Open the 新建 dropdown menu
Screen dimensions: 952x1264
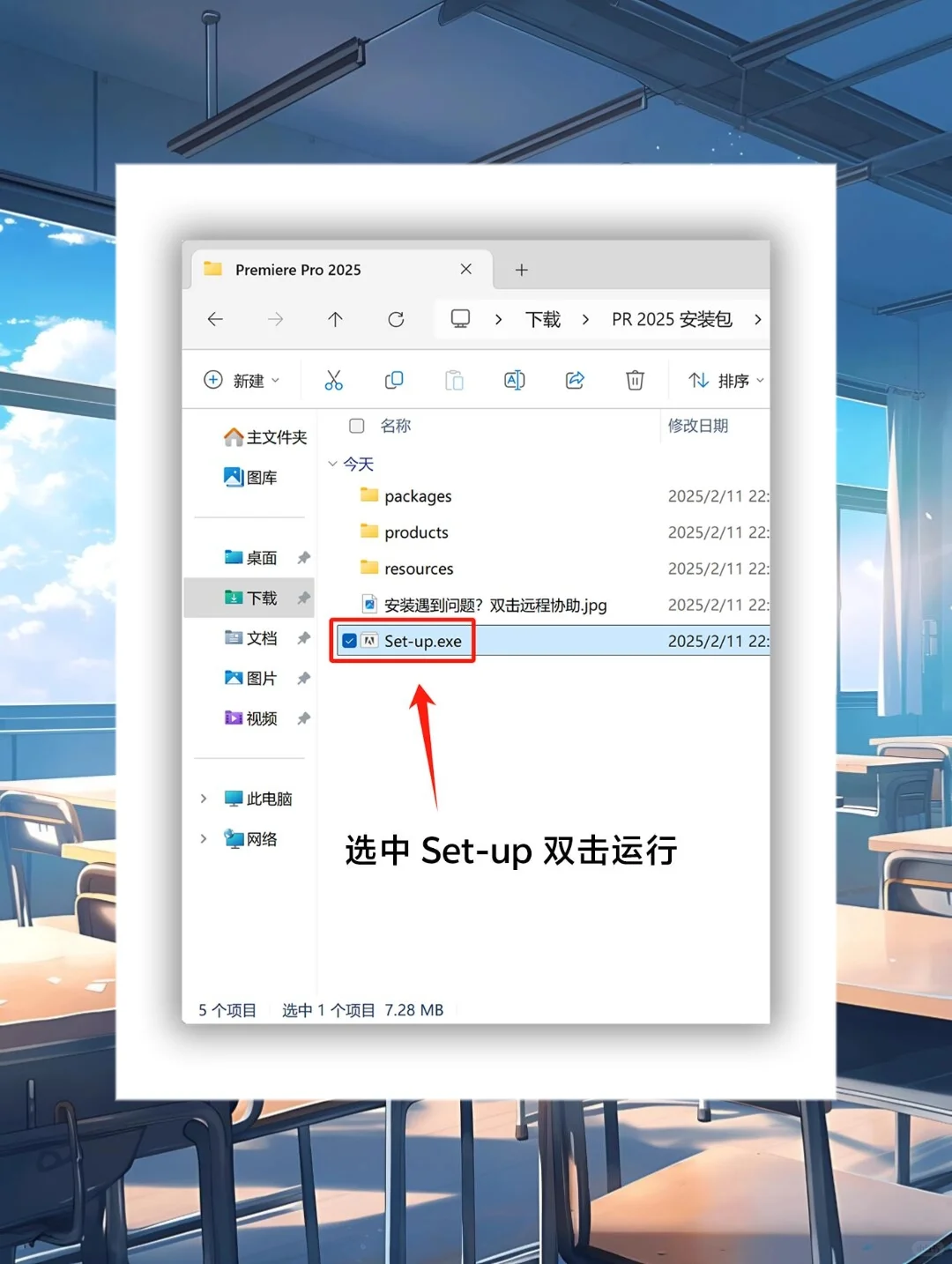242,380
